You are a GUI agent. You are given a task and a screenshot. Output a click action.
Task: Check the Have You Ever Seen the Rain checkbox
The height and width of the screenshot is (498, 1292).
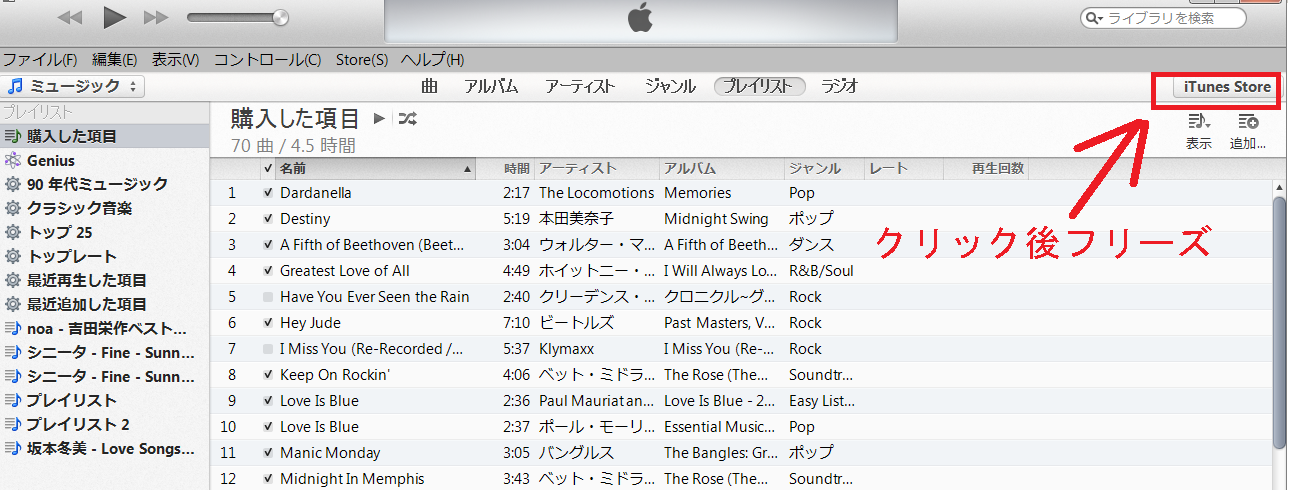tap(267, 297)
